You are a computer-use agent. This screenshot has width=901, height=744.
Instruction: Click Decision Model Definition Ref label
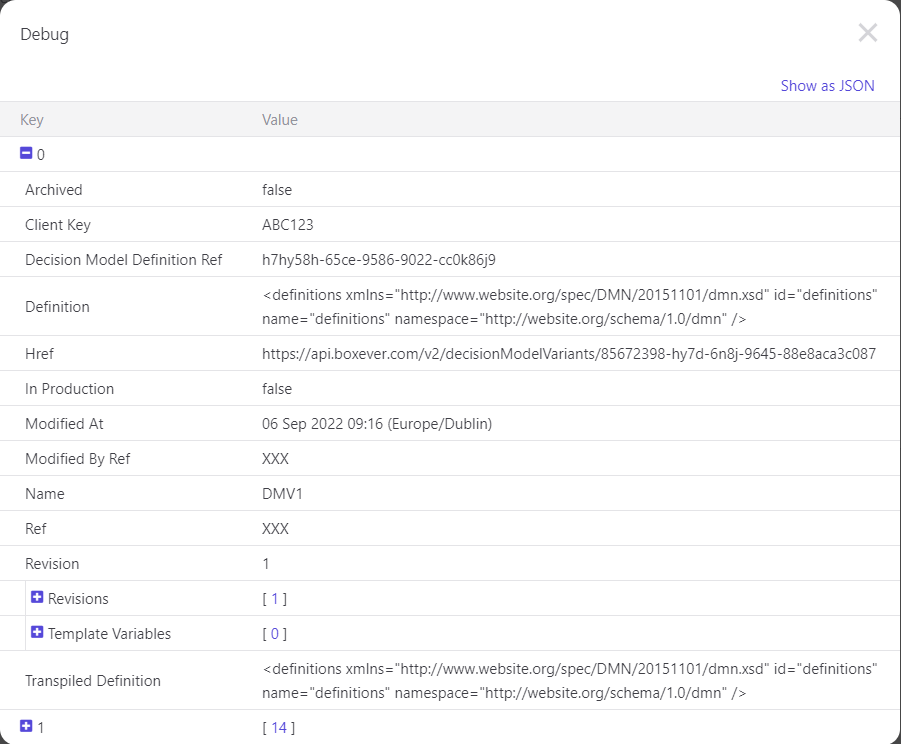pyautogui.click(x=124, y=260)
